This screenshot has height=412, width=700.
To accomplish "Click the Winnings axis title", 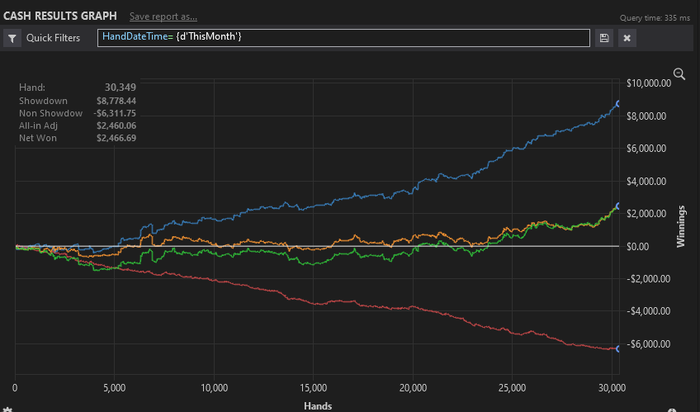I will coord(680,226).
